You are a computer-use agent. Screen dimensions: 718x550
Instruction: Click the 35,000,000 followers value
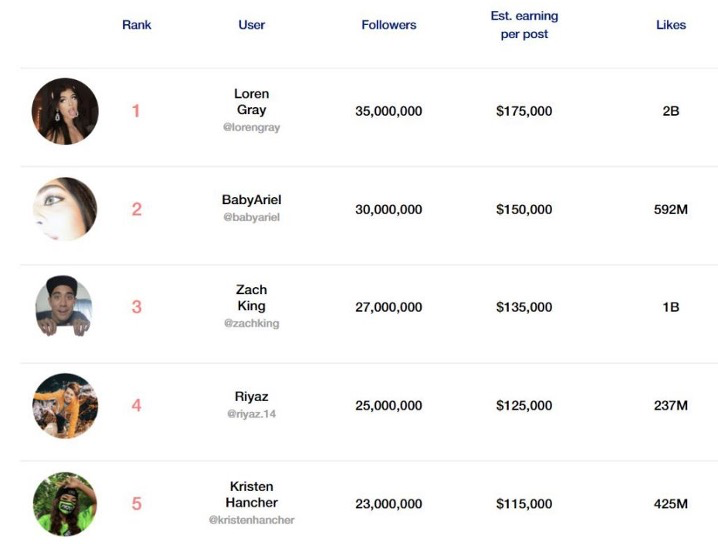click(x=389, y=111)
